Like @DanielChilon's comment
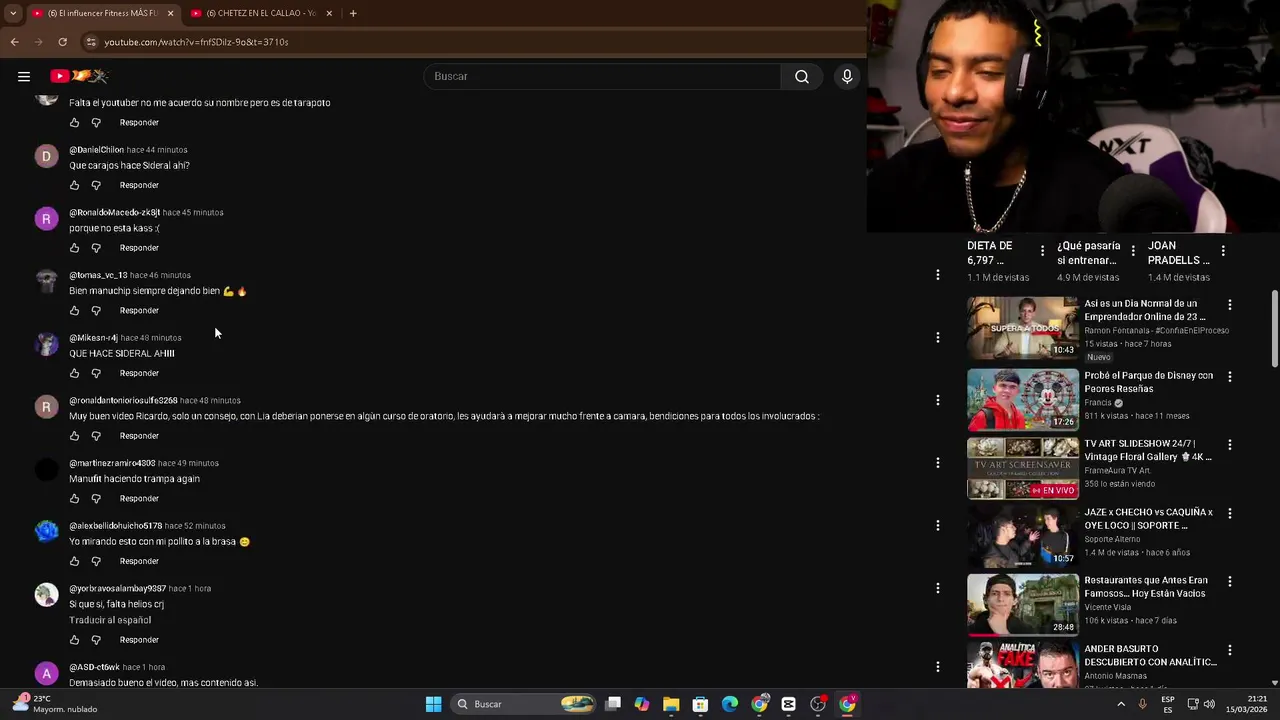This screenshot has width=1280, height=720. 74,185
